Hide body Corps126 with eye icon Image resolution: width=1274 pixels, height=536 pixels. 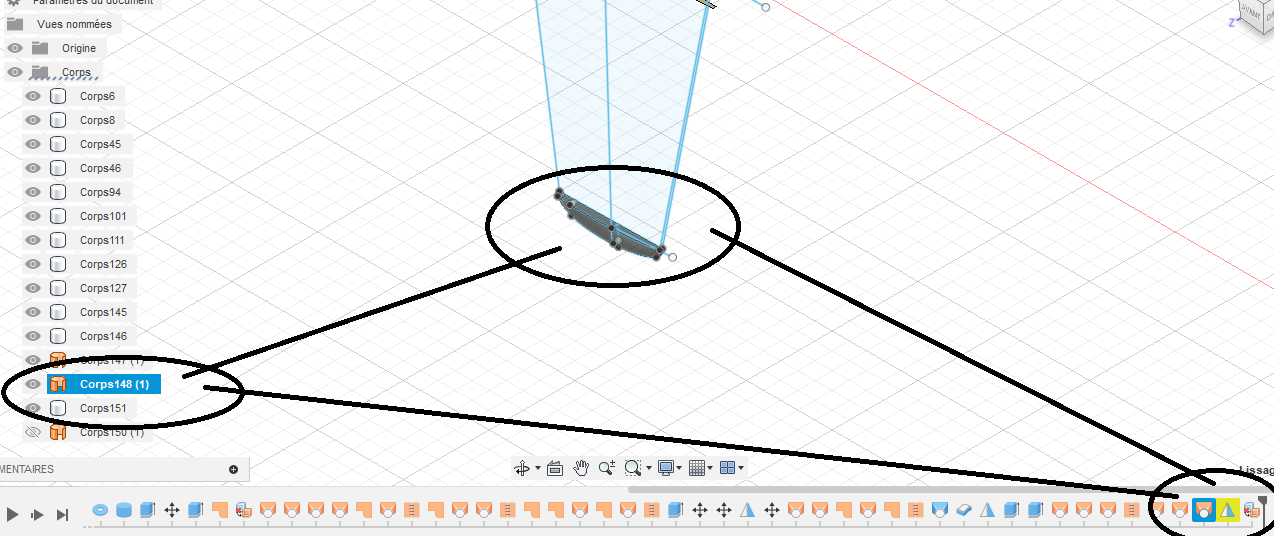tap(33, 264)
